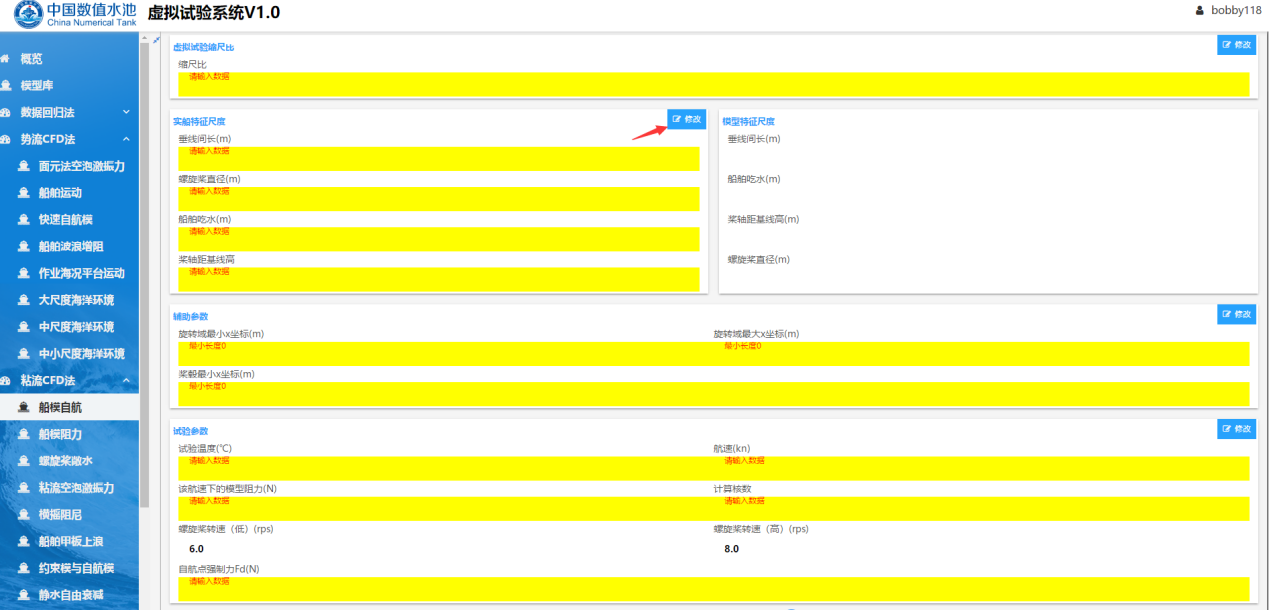Click the sidebar vertical scrollbar
Screen dimensions: 1269x610
tap(144, 300)
